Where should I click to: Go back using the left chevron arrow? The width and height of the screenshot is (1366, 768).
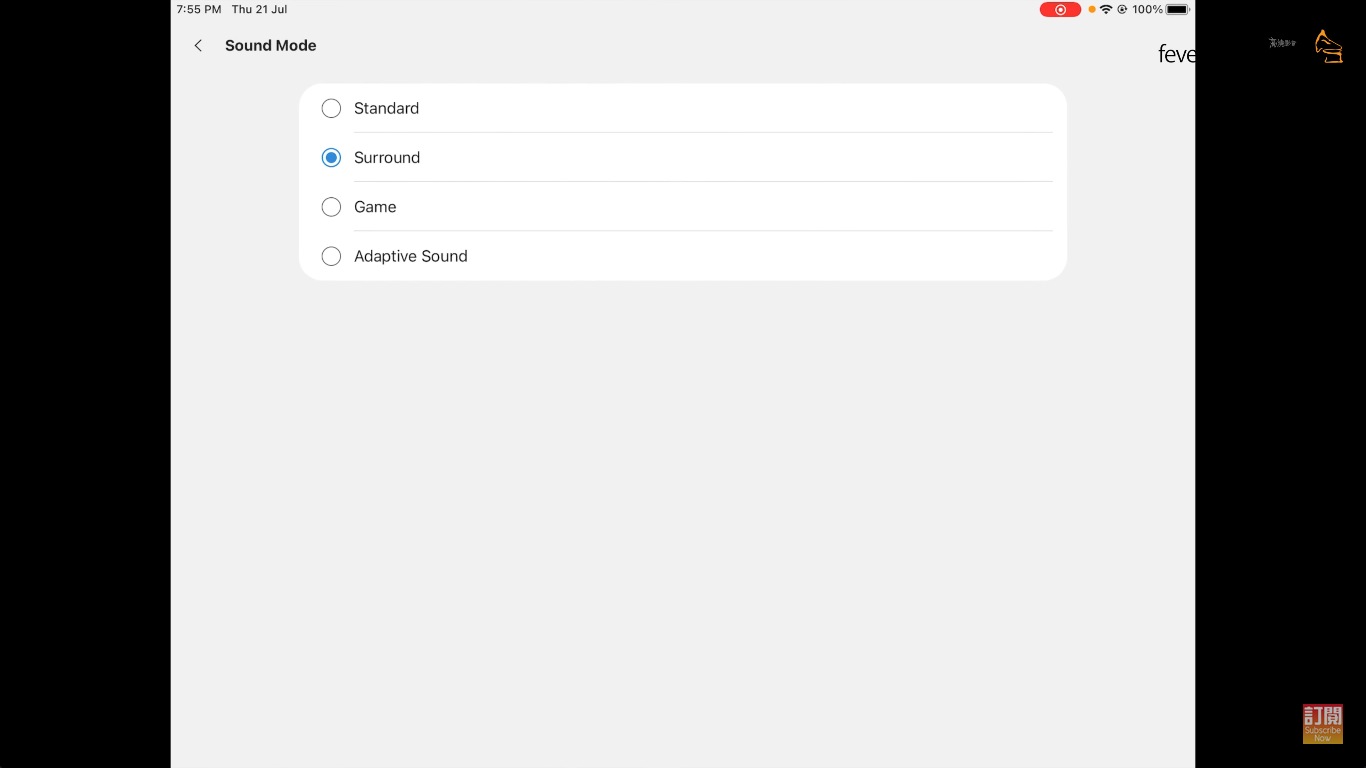(x=198, y=46)
